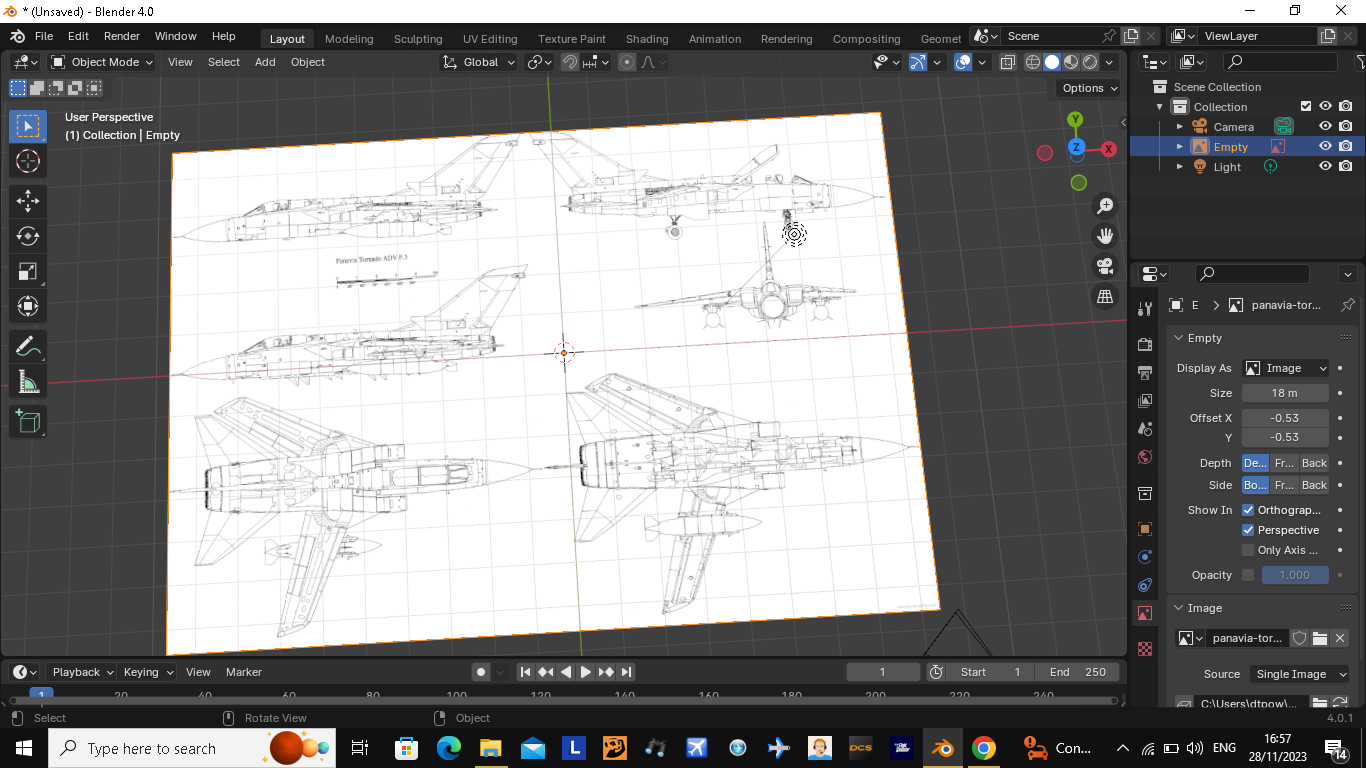
Task: Switch to solid viewport shading
Action: (x=1052, y=62)
